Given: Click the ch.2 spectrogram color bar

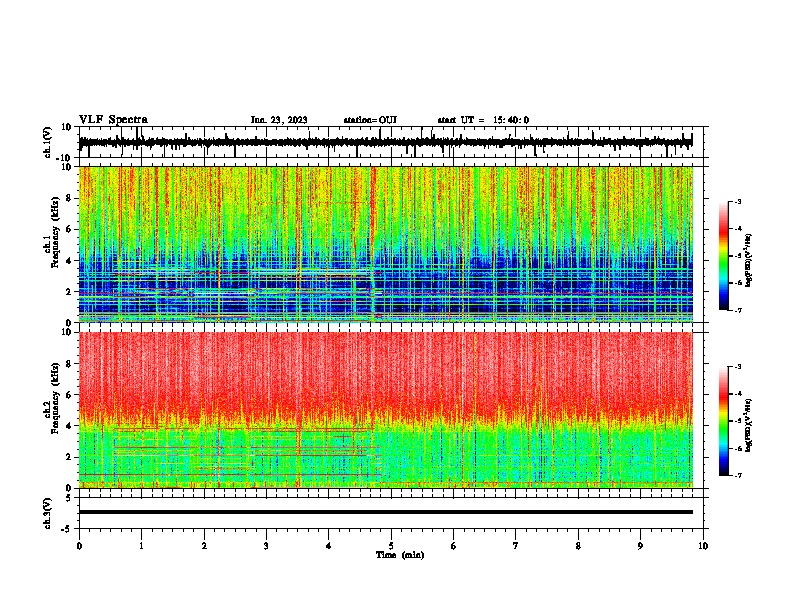Looking at the screenshot, I should click(x=724, y=421).
